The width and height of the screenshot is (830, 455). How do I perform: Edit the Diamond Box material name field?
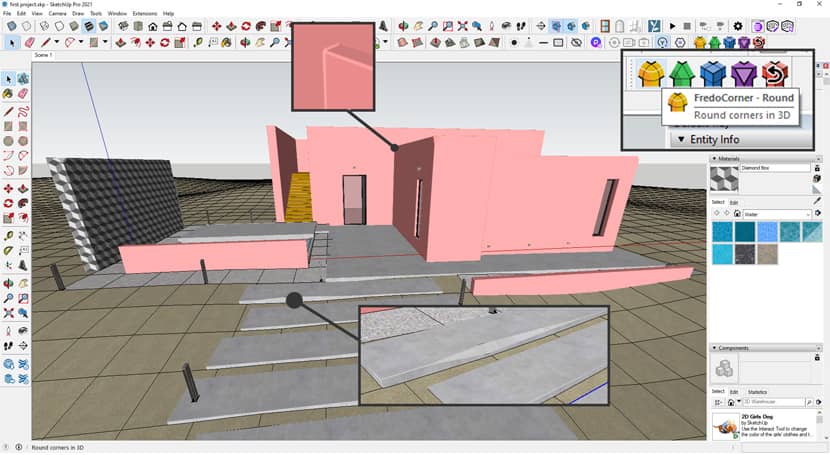[x=775, y=168]
